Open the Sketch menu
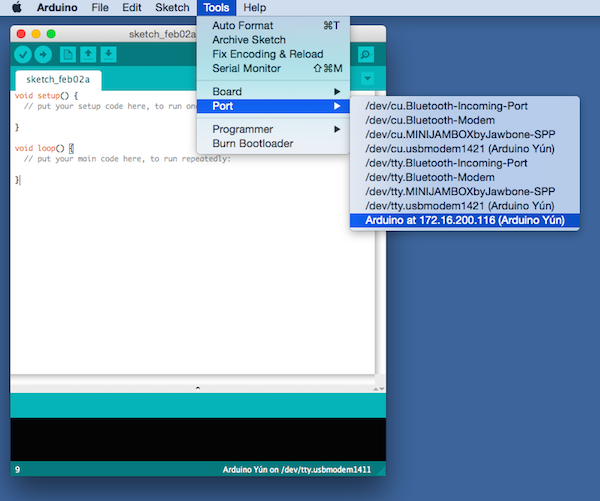Screen dimensions: 600x501 pyautogui.click(x=172, y=8)
